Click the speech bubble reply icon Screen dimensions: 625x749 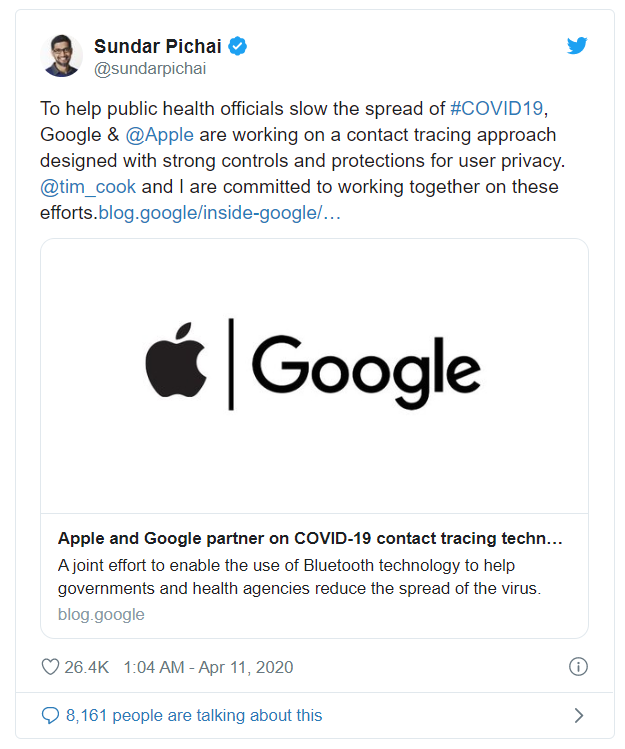(x=50, y=715)
